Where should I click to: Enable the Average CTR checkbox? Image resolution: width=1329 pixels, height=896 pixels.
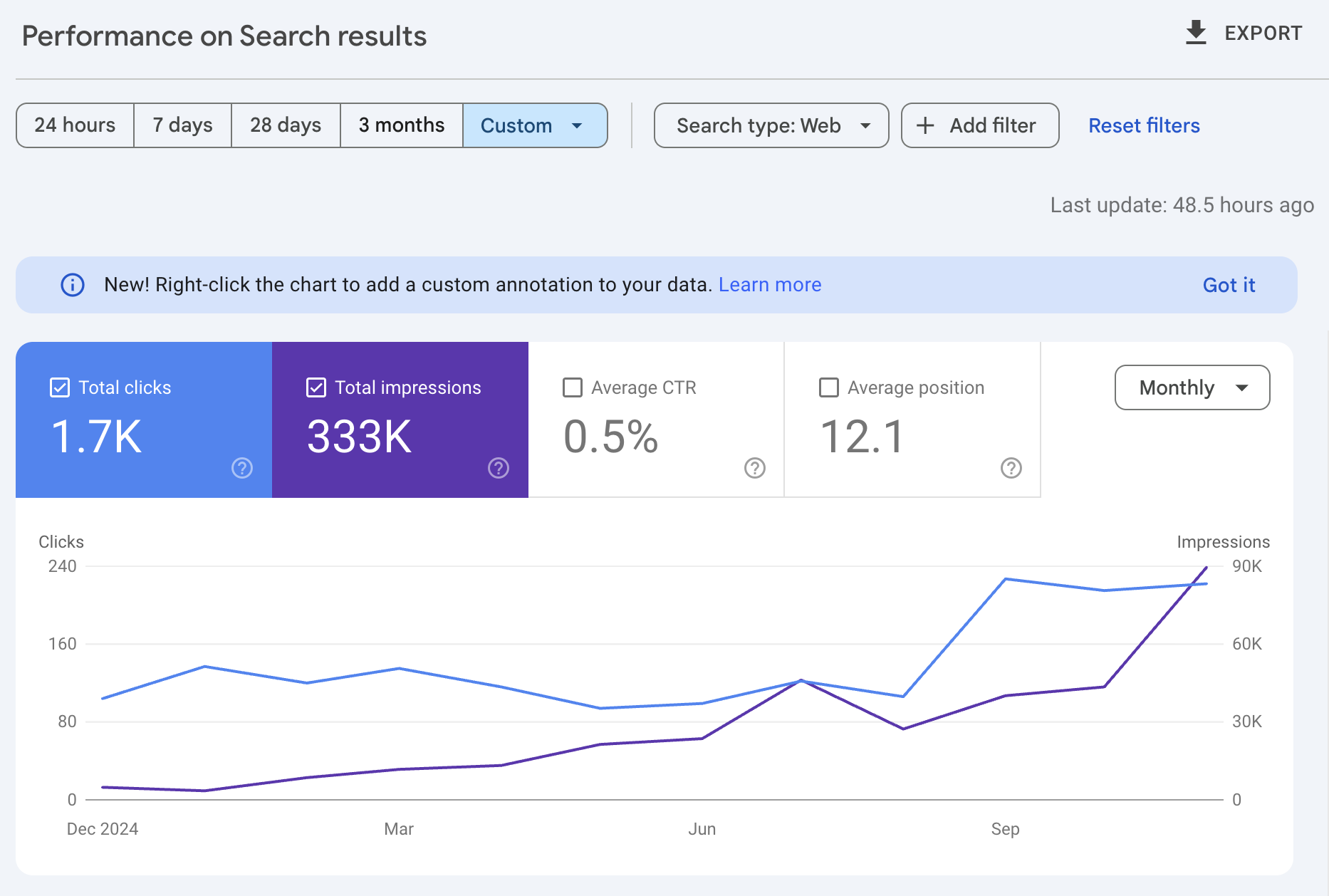point(573,387)
